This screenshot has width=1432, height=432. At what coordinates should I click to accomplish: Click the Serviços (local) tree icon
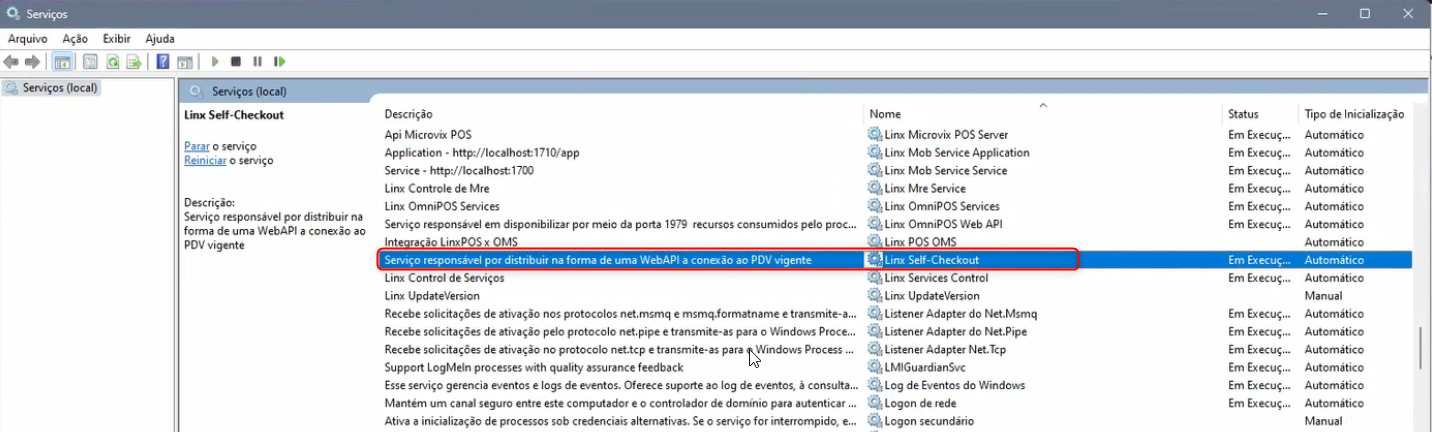11,88
